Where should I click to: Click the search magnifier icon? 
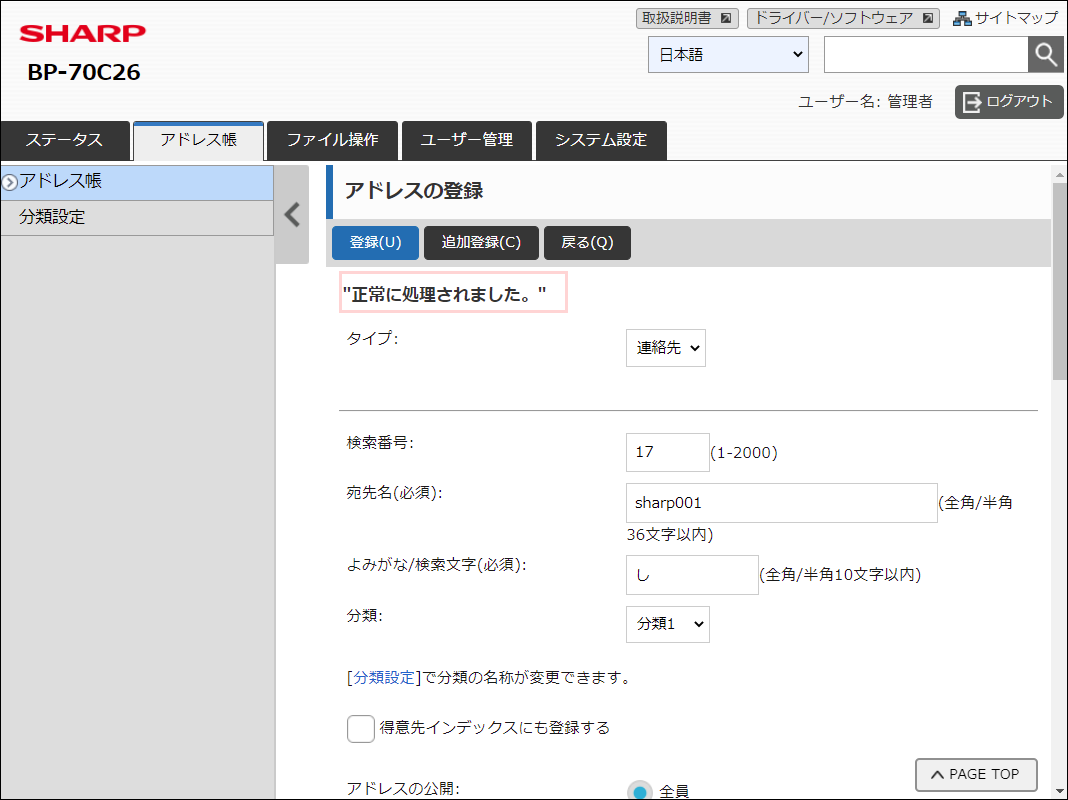1045,55
